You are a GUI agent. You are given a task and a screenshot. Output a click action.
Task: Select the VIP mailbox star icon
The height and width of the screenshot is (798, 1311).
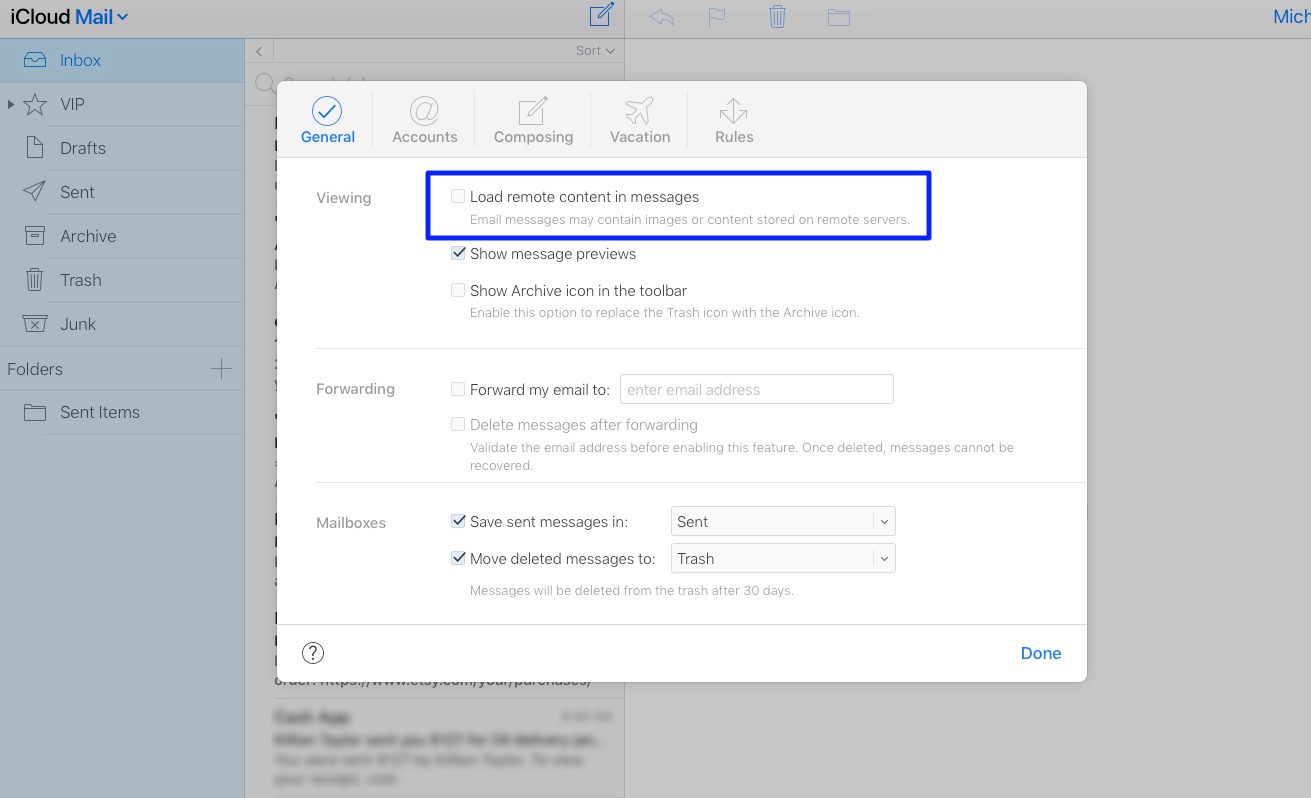click(35, 104)
